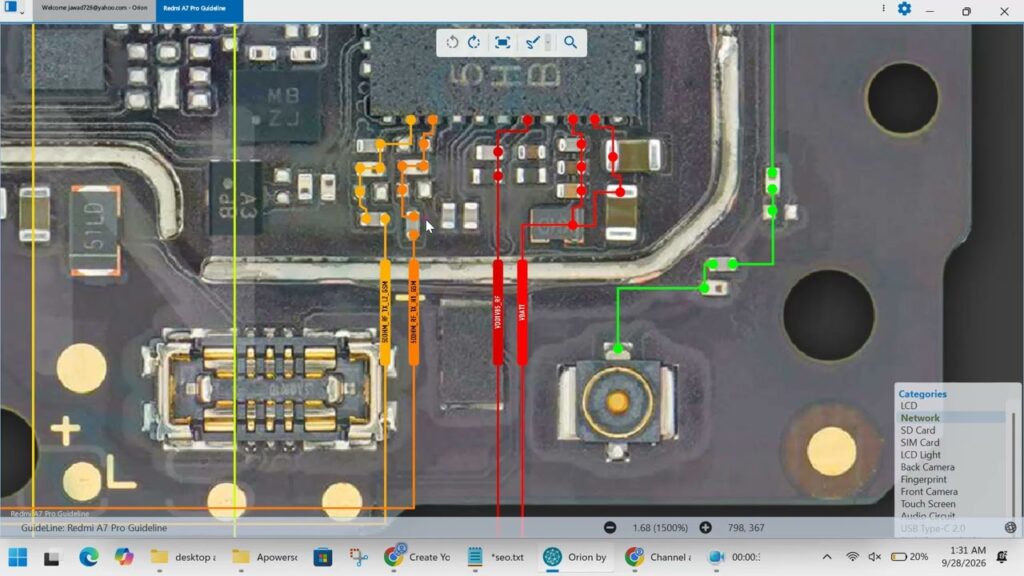Select the brush drawing tool
Viewport: 1024px width, 576px height.
532,42
